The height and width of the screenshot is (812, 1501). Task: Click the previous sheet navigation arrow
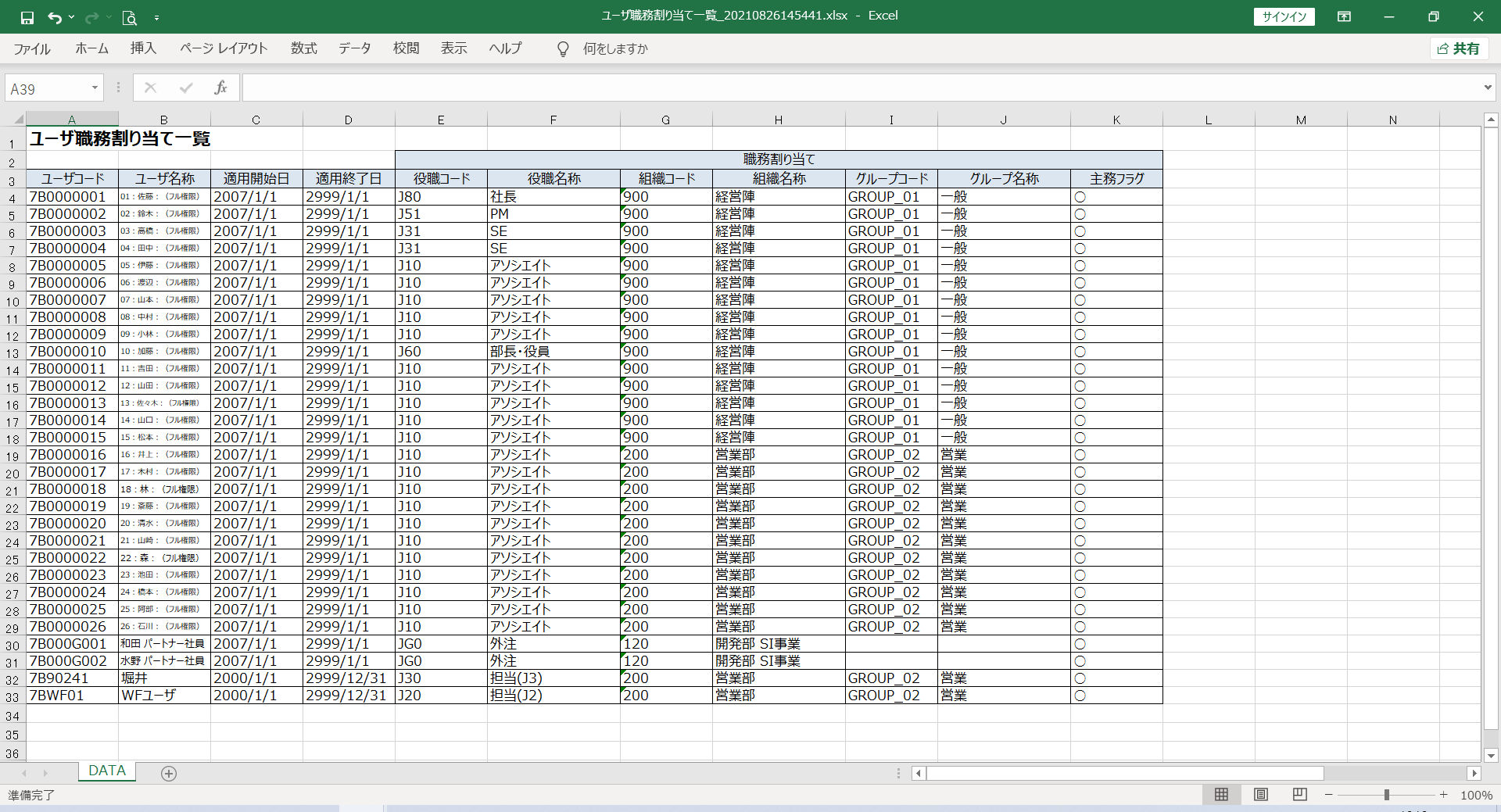click(x=24, y=773)
